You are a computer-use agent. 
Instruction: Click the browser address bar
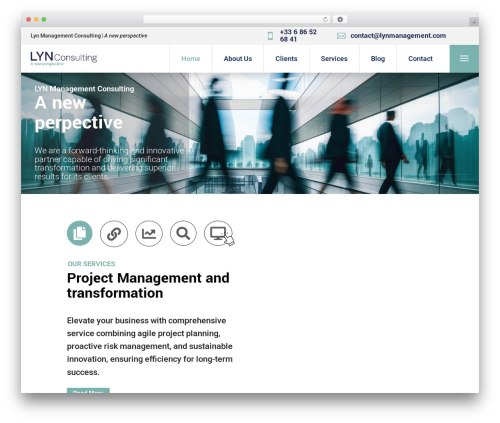[x=237, y=20]
